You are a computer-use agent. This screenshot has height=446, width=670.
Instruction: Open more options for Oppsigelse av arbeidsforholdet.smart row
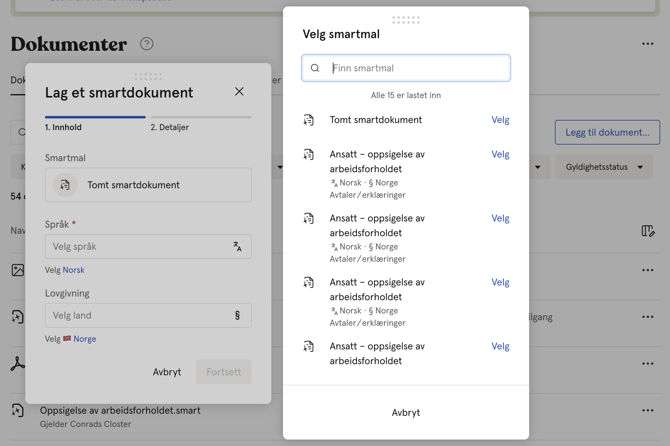pyautogui.click(x=647, y=410)
